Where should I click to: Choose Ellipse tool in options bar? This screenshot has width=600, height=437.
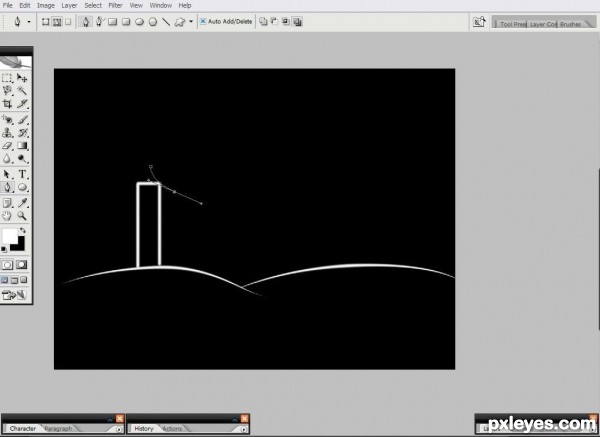[139, 22]
